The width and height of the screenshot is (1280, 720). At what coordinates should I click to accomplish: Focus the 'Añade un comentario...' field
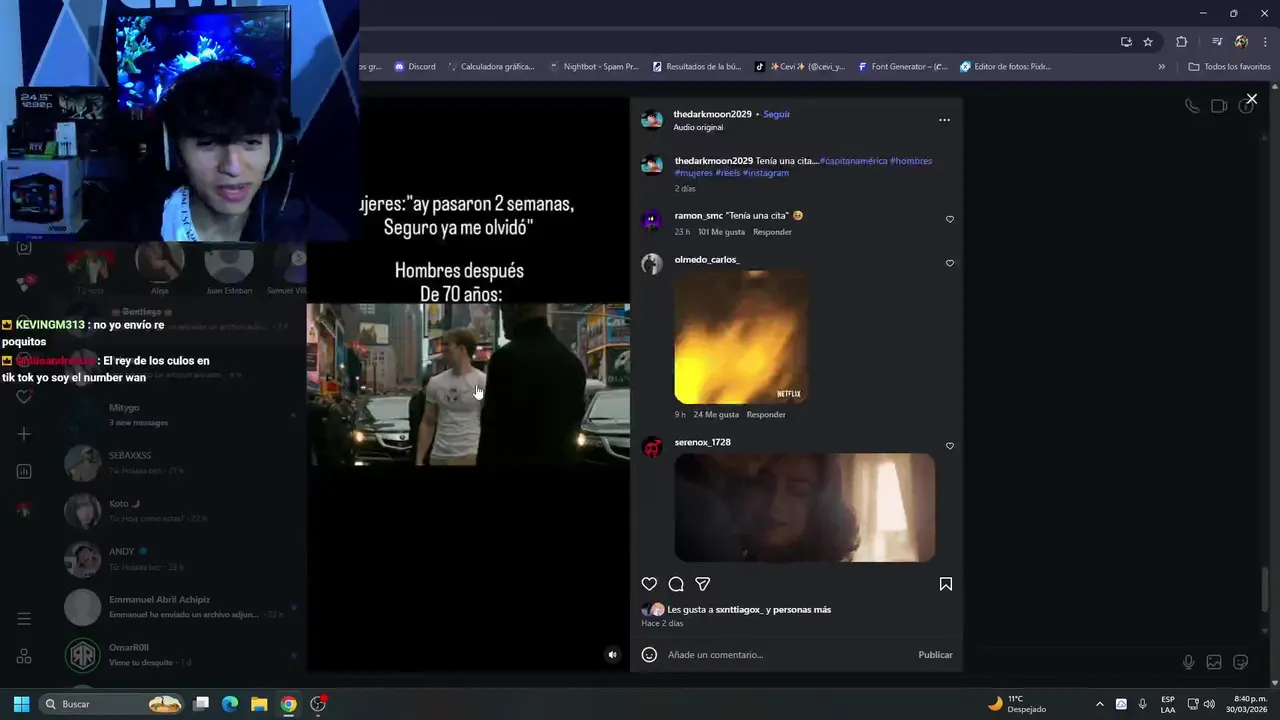click(788, 655)
